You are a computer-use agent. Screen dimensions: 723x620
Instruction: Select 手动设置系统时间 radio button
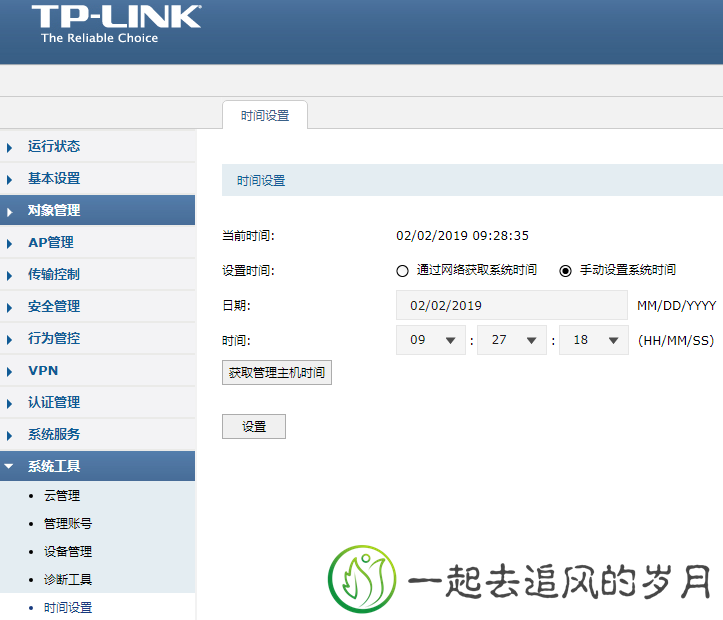click(x=565, y=271)
